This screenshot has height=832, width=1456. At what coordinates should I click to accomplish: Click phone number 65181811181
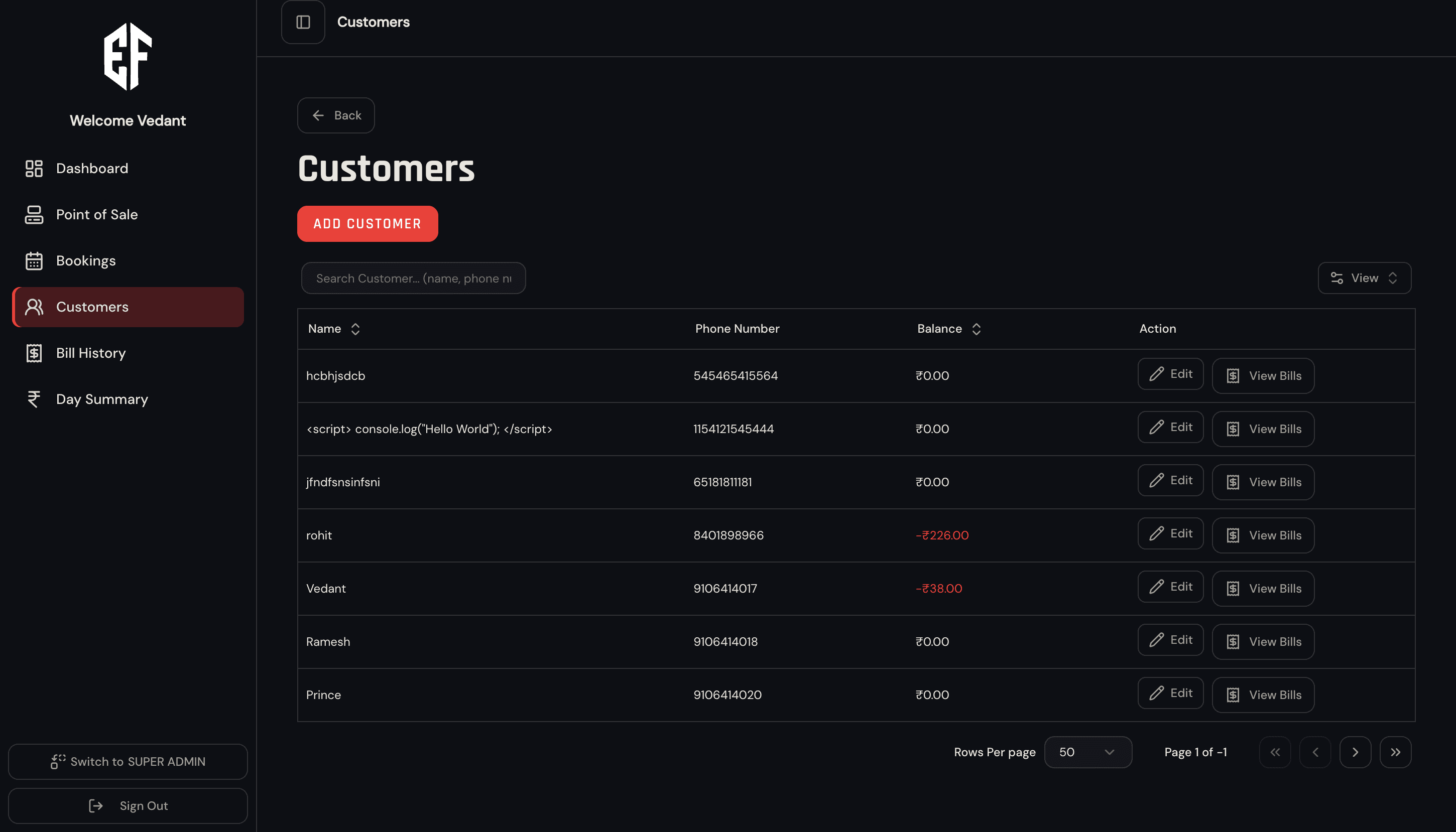click(x=722, y=482)
